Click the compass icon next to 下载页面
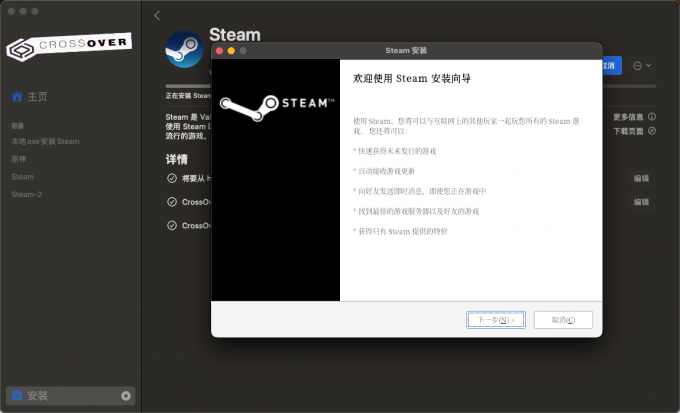680x413 pixels. 652,131
